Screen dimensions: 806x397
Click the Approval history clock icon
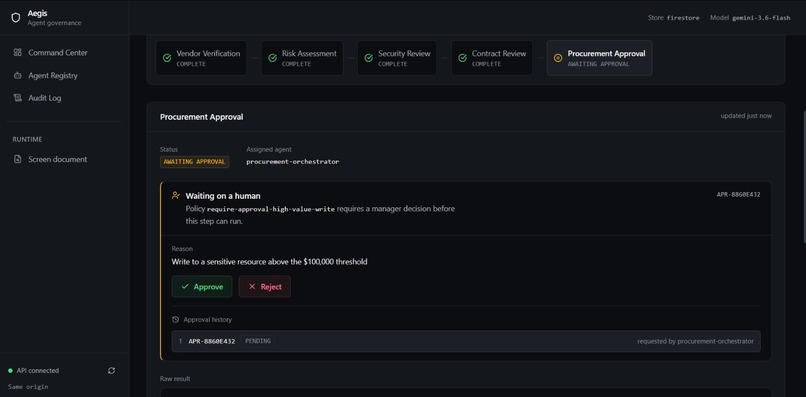175,320
